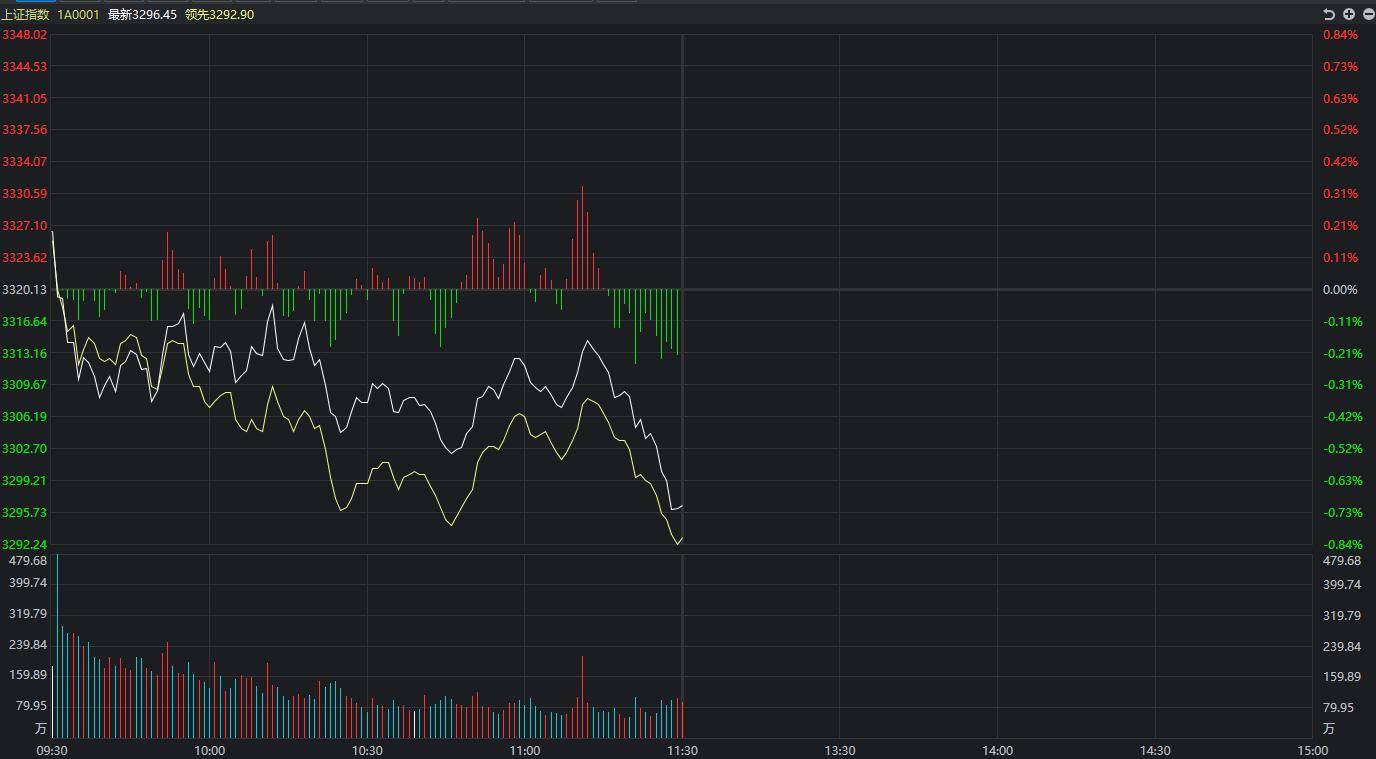This screenshot has height=759, width=1376.
Task: Select the 10:30 time axis marker
Action: coord(367,750)
